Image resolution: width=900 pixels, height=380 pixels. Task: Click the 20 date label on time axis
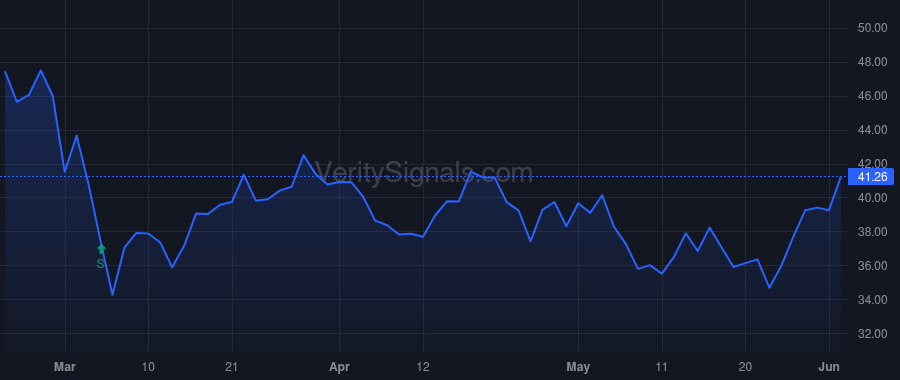click(745, 367)
